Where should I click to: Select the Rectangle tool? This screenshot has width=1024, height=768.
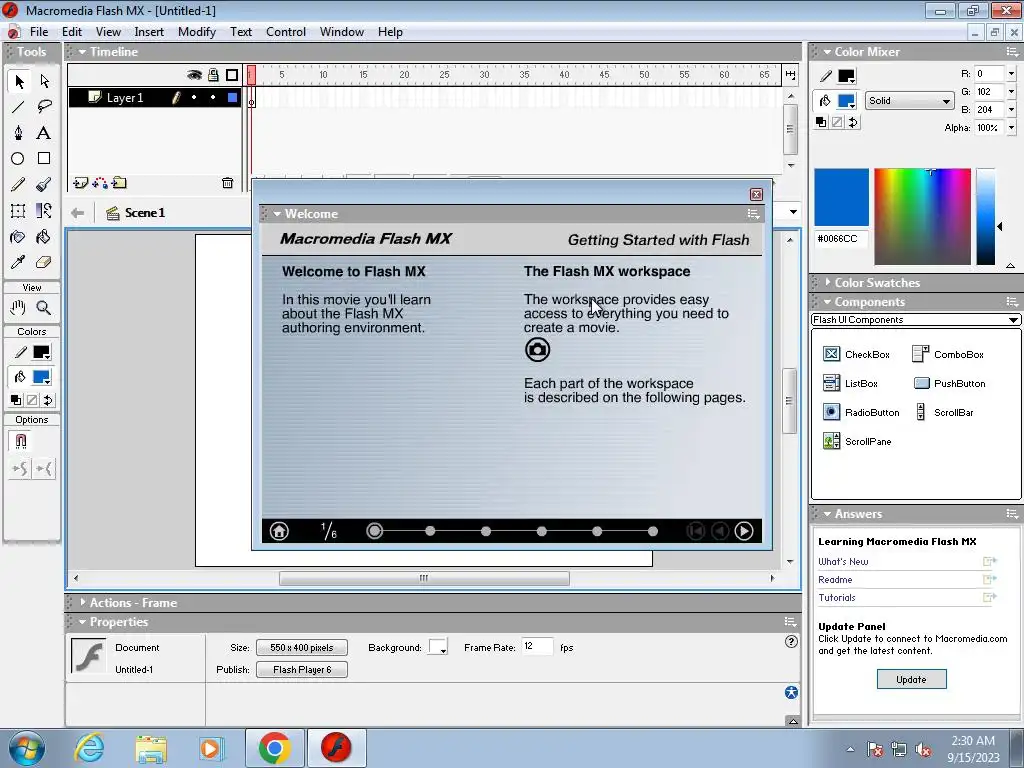click(44, 159)
